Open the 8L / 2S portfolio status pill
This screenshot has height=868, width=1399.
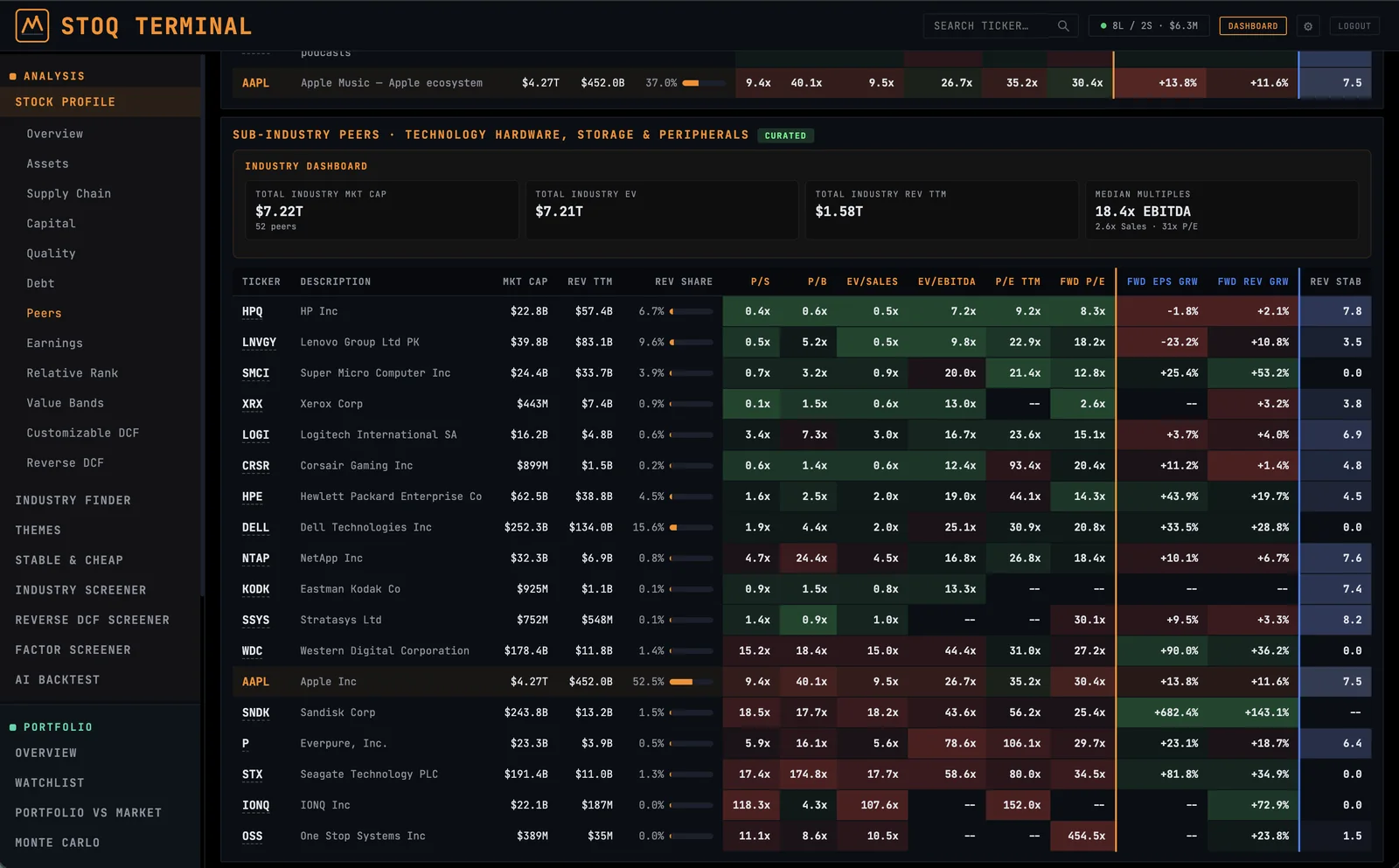click(x=1149, y=26)
